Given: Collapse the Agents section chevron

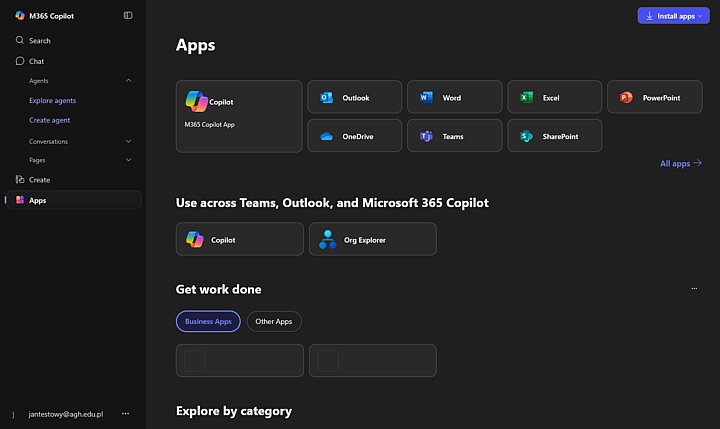Looking at the screenshot, I should [x=129, y=80].
